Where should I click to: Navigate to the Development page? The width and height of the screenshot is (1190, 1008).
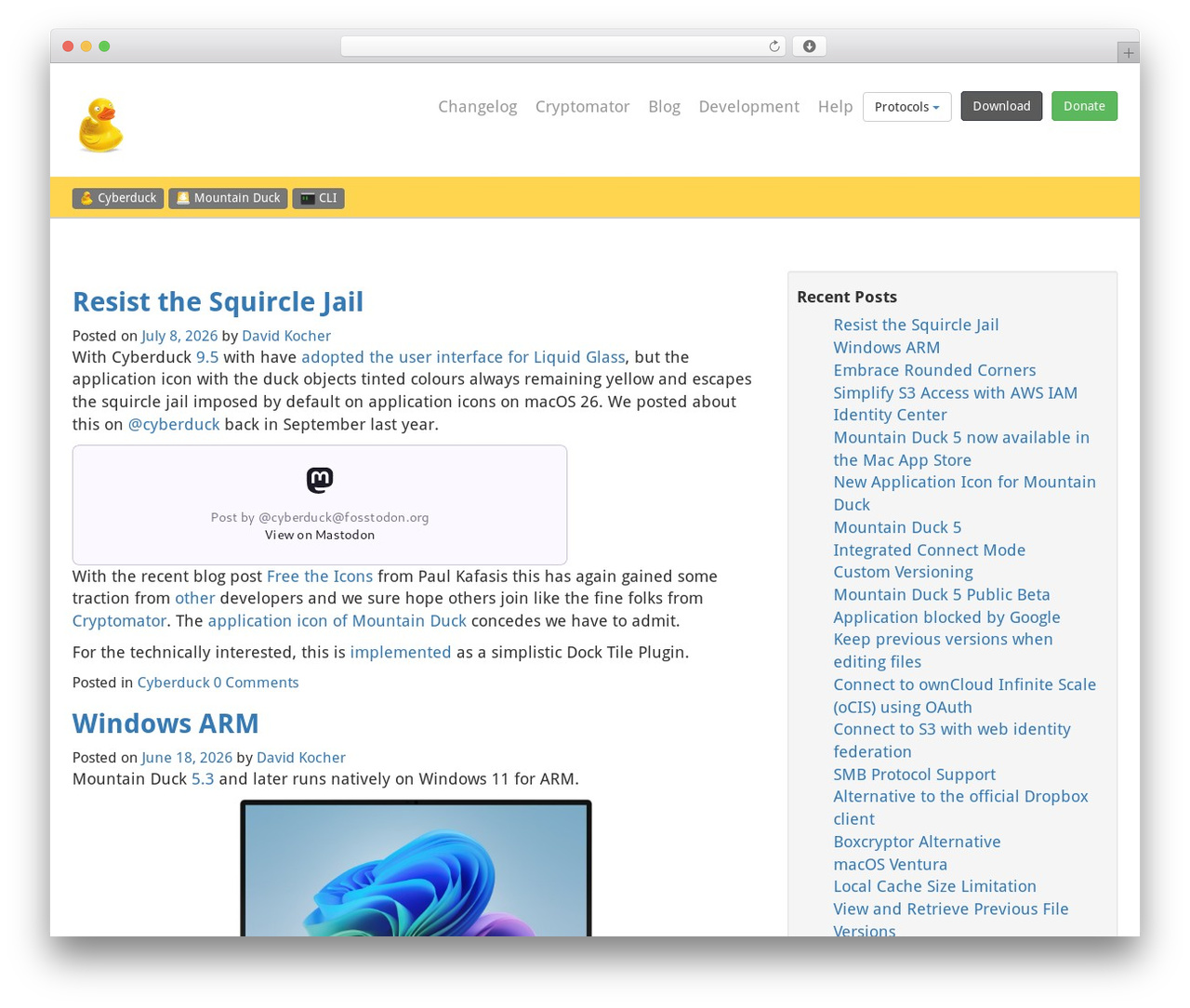(x=748, y=107)
